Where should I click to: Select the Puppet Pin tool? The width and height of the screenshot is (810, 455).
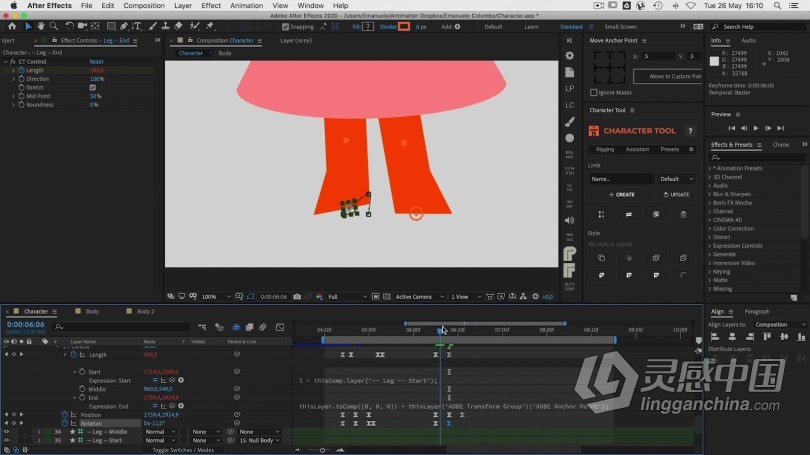tap(210, 26)
